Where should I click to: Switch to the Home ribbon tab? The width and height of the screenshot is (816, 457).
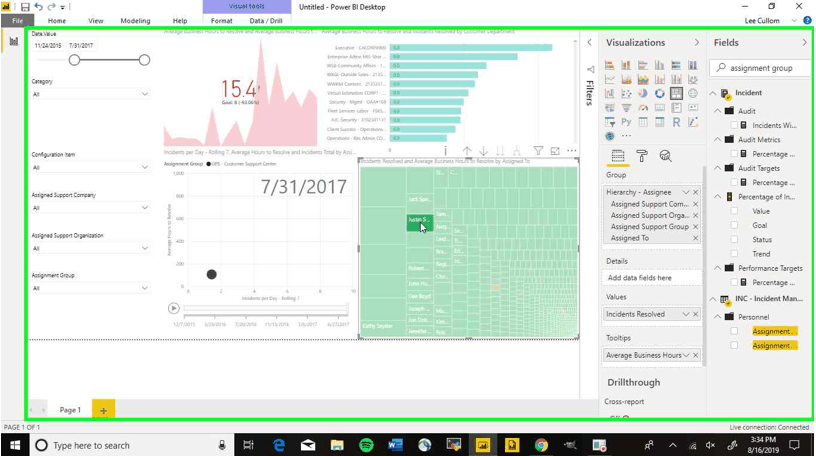click(x=57, y=21)
